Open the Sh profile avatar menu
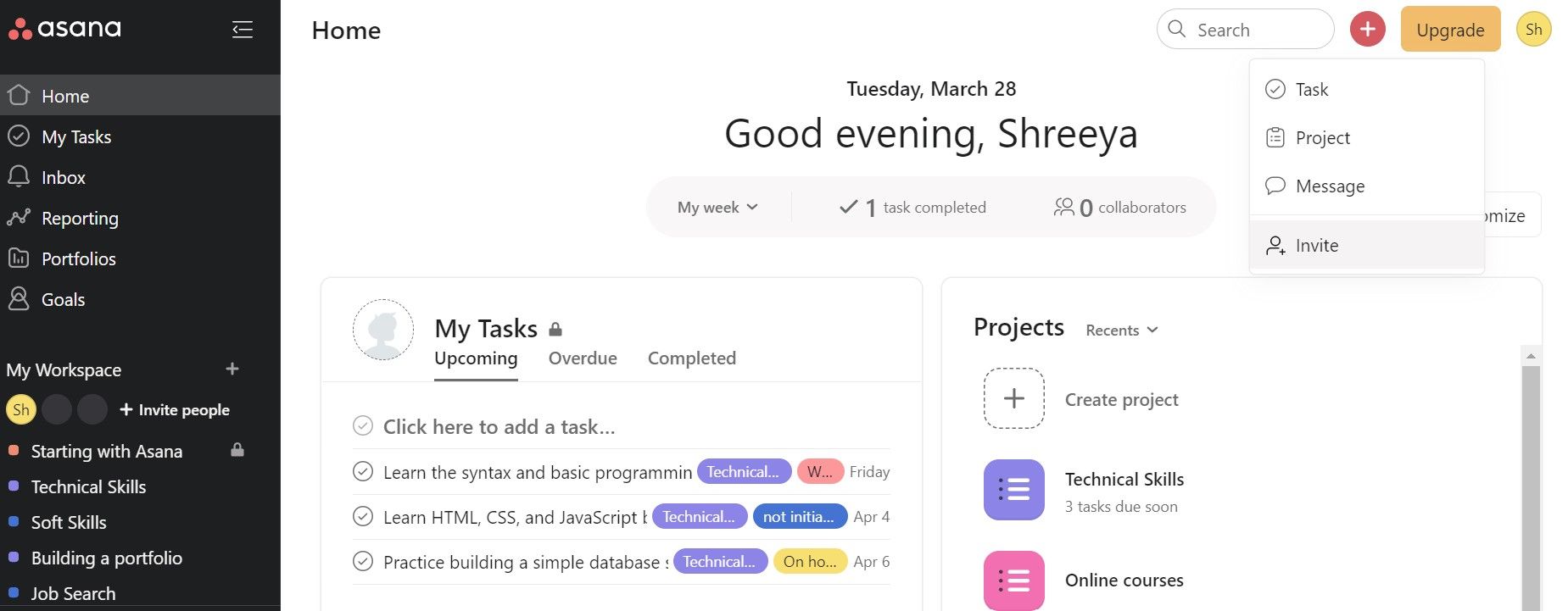 tap(1533, 30)
